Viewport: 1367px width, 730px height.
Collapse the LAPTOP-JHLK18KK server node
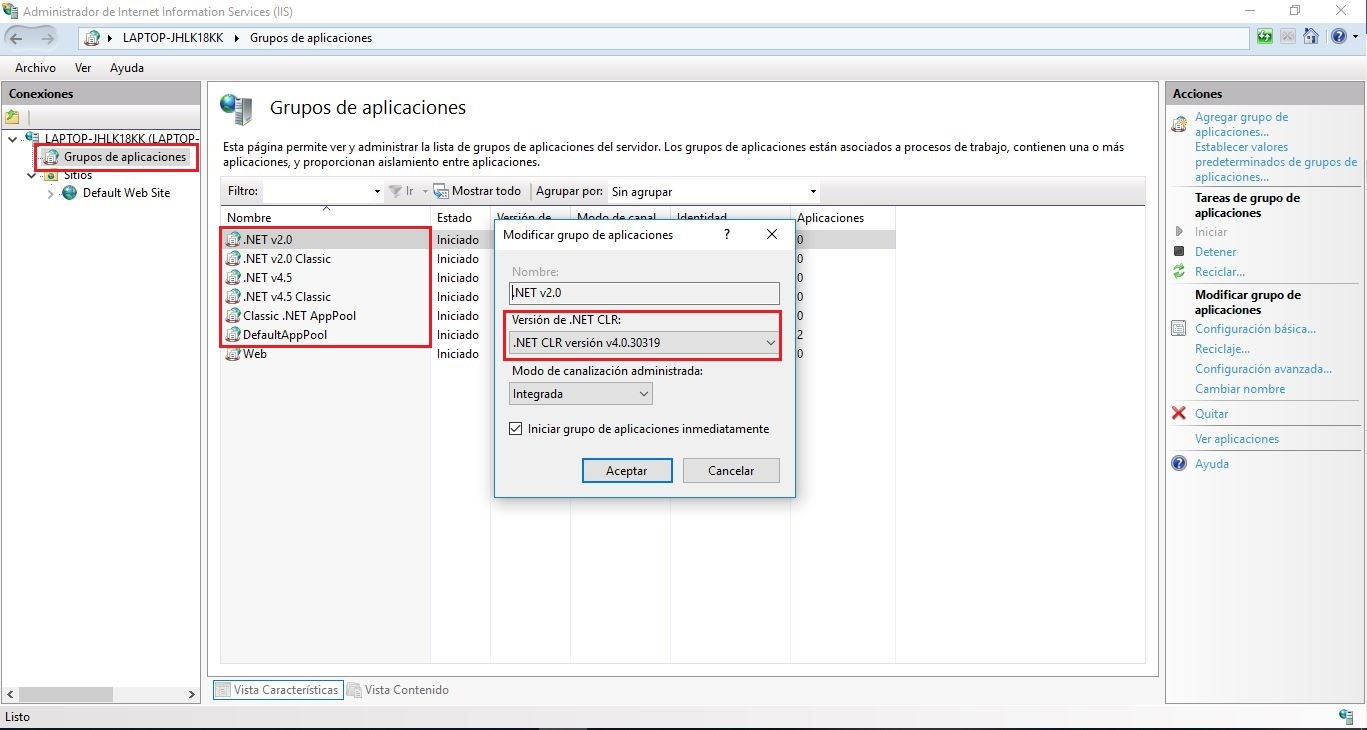coord(13,139)
